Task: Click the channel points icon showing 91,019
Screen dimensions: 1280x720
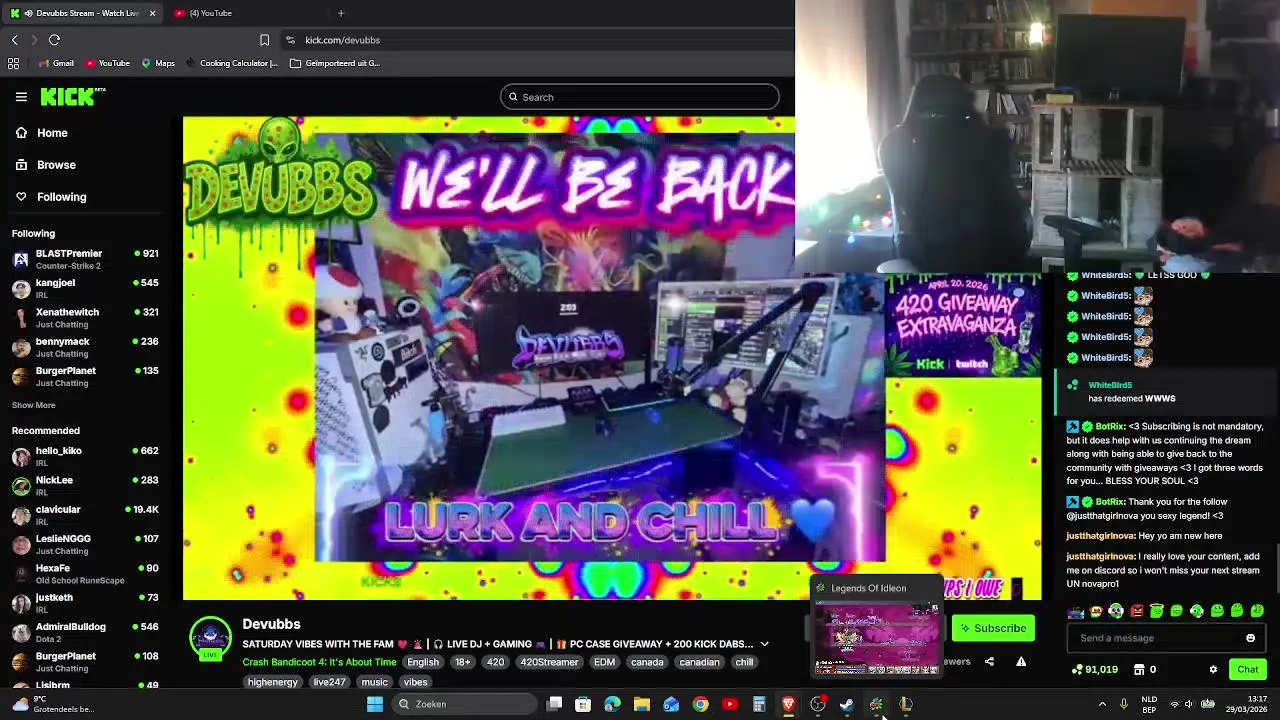Action: 1077,669
